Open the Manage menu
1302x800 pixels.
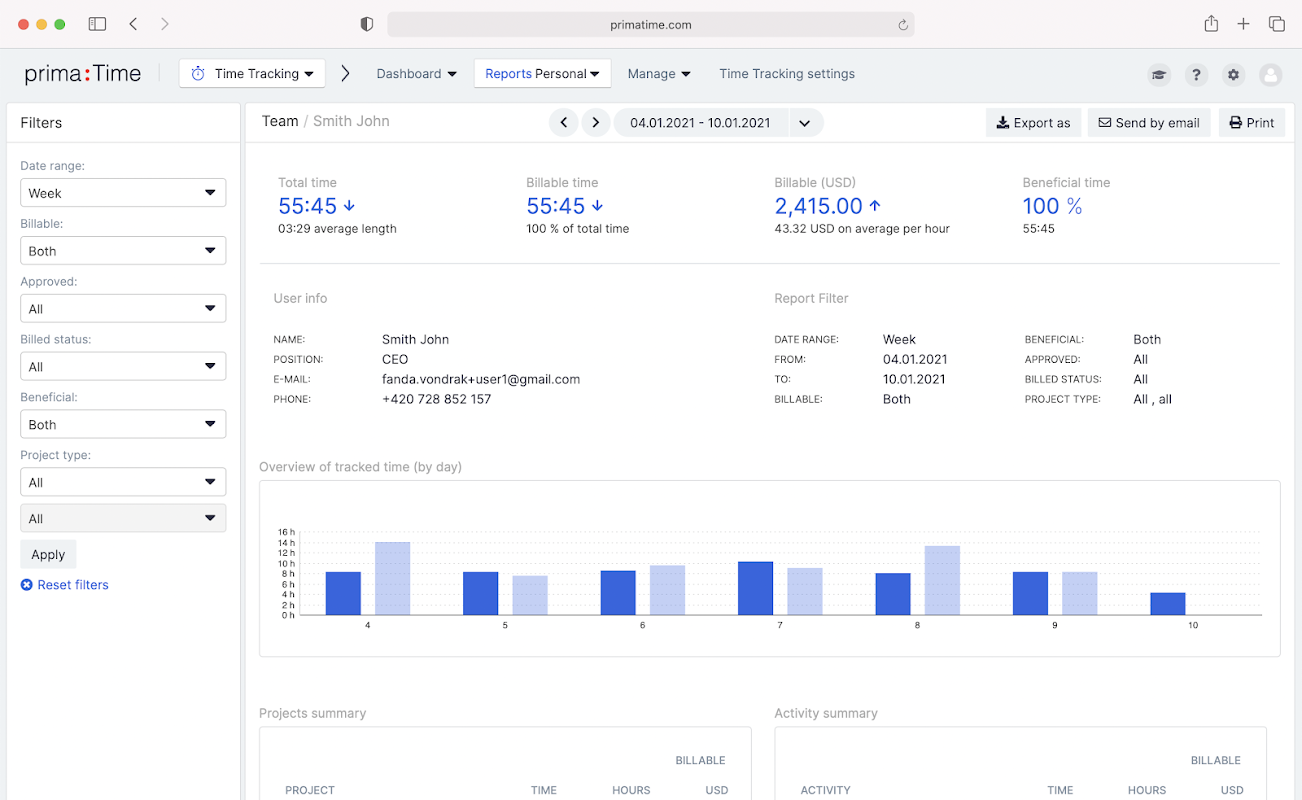[659, 74]
